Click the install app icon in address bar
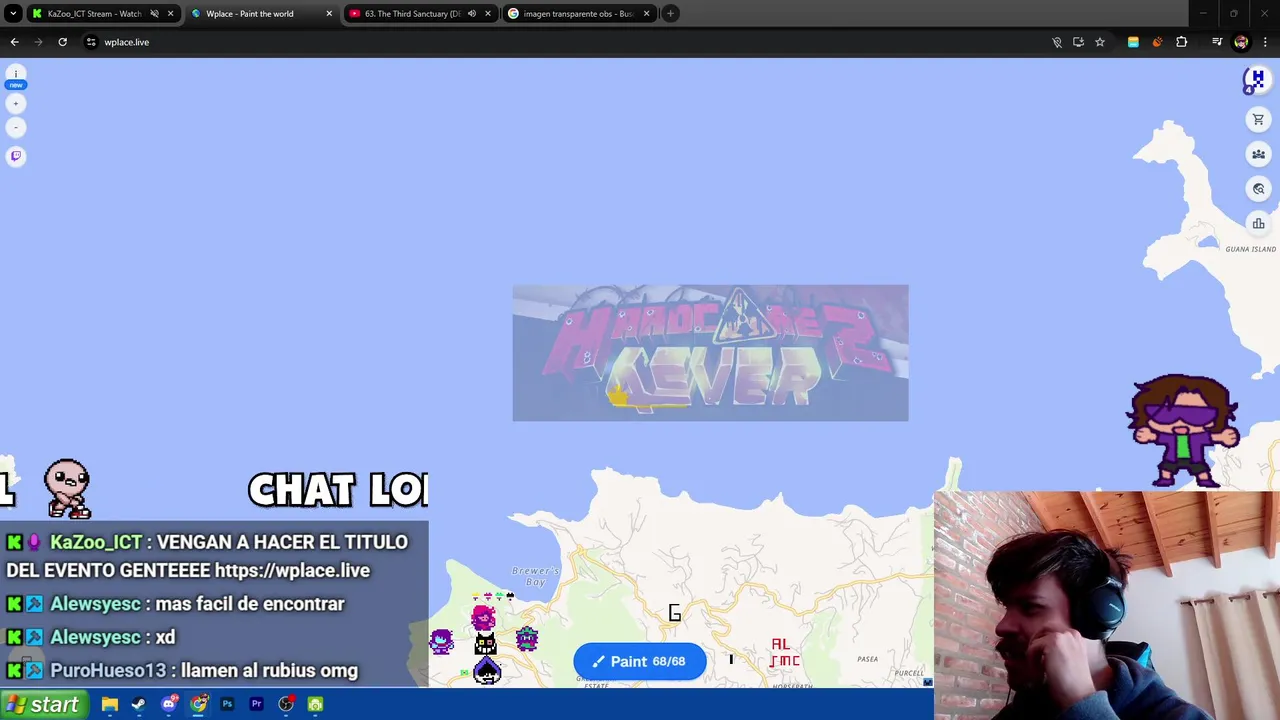1280x720 pixels. [x=1078, y=42]
